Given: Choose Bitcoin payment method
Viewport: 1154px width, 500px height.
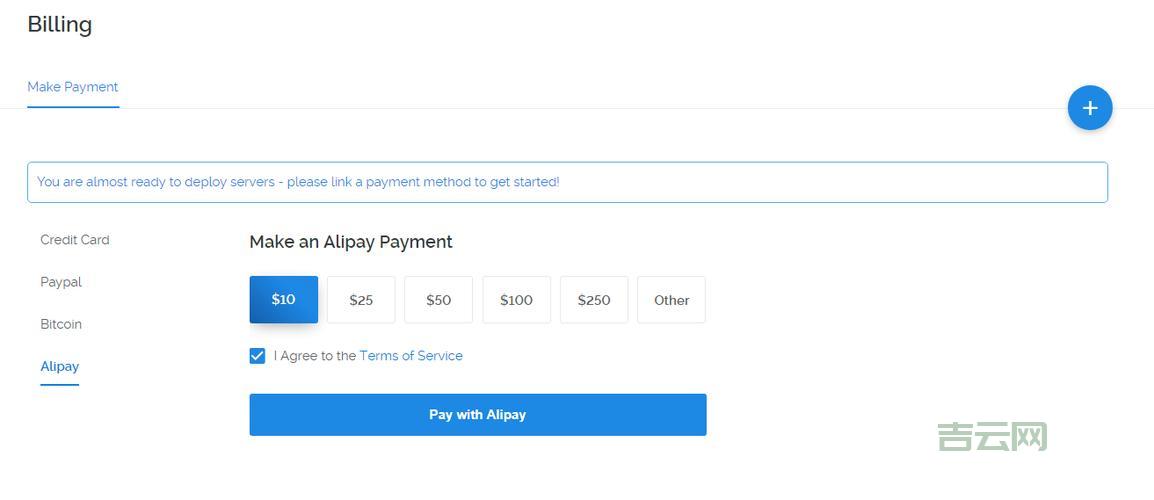Looking at the screenshot, I should tap(61, 324).
